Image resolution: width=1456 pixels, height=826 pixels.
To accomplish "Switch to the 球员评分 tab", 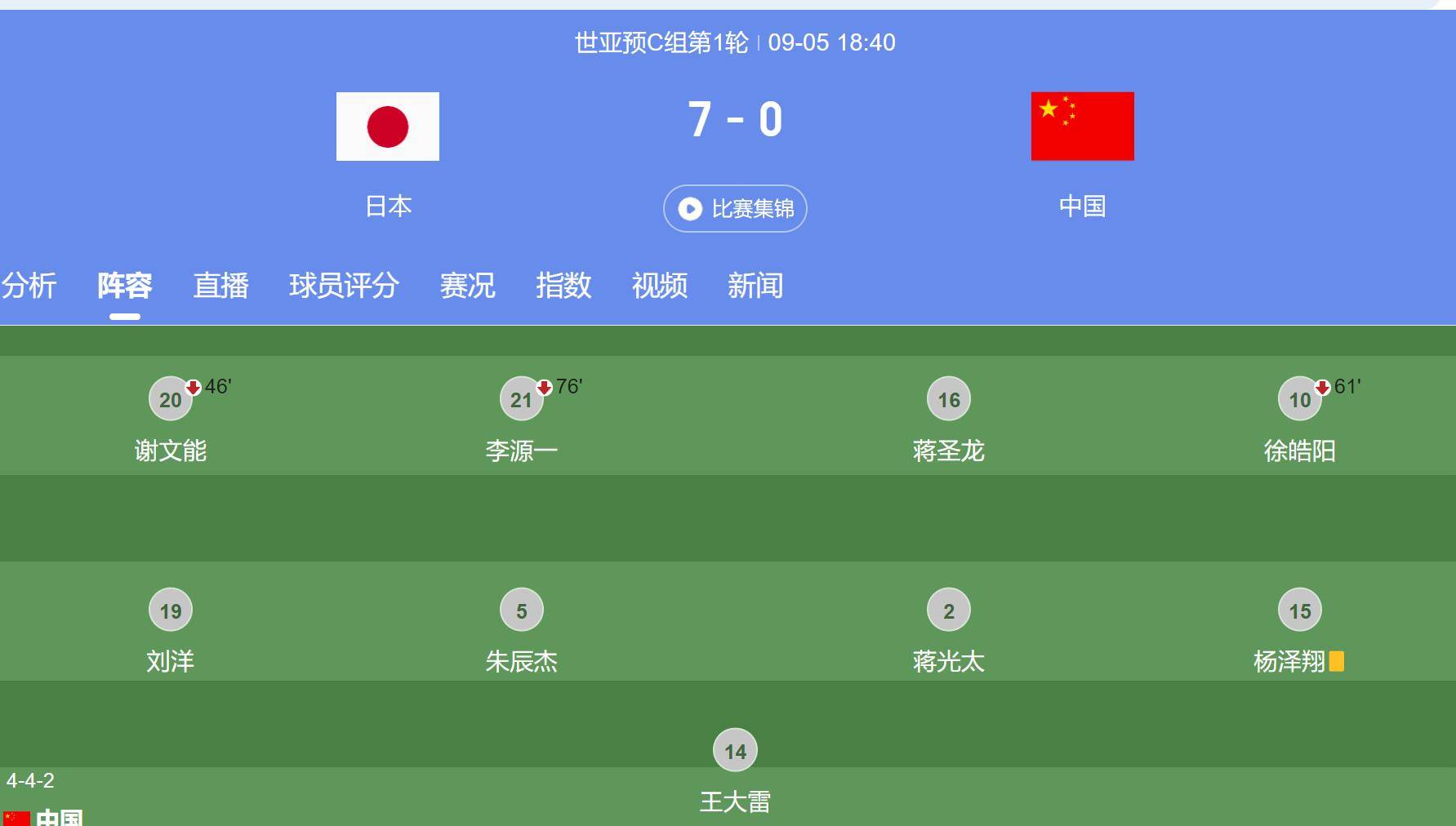I will pos(345,286).
